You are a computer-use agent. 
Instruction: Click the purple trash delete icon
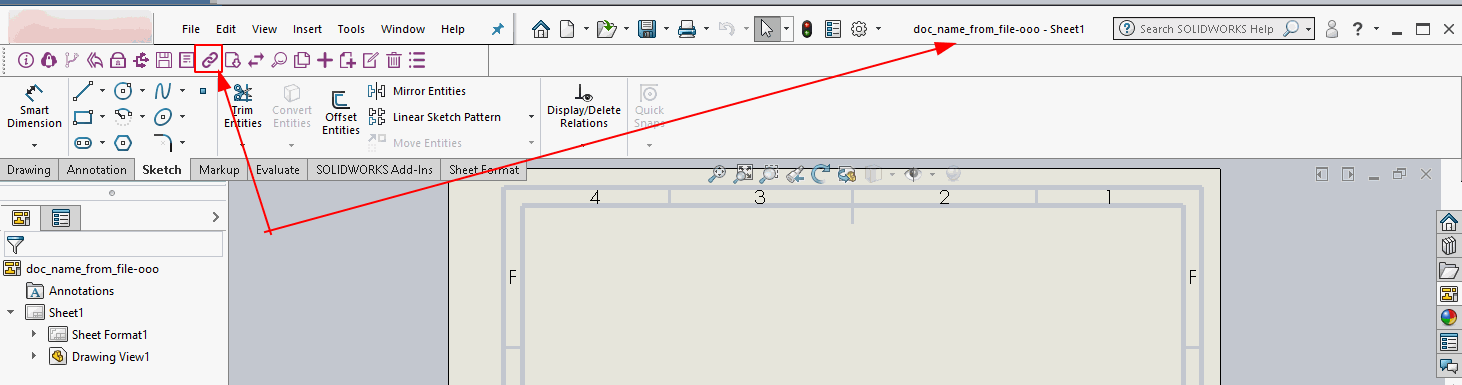394,60
